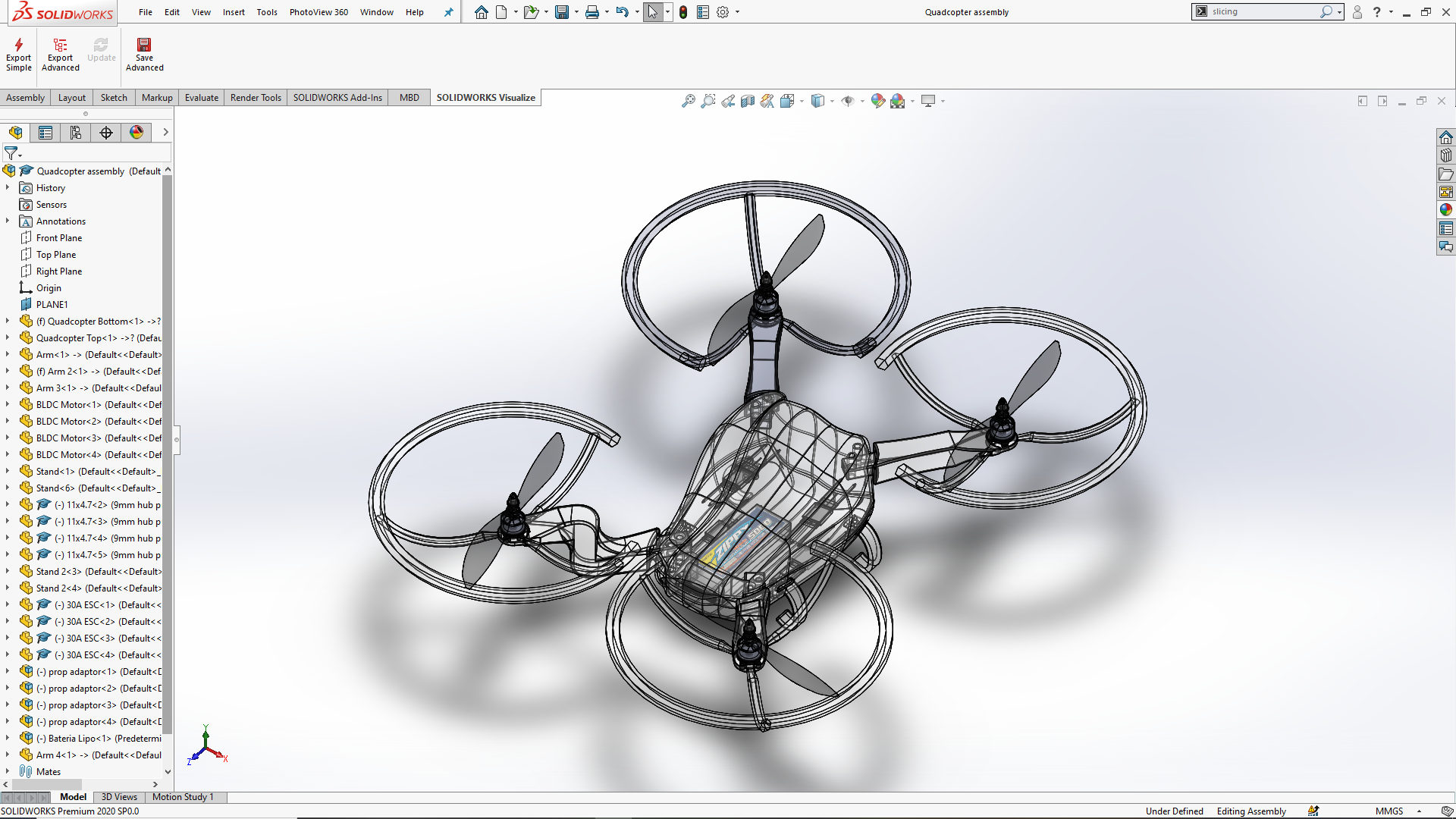Open SOLIDWORKS Forum task pane tab
This screenshot has height=819, width=1456.
coord(1446,246)
